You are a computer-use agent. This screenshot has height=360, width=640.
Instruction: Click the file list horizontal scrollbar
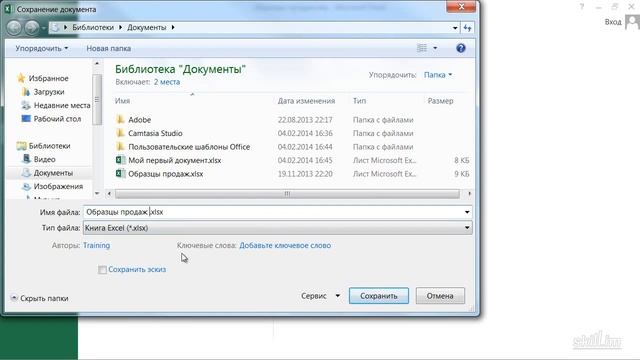287,194
